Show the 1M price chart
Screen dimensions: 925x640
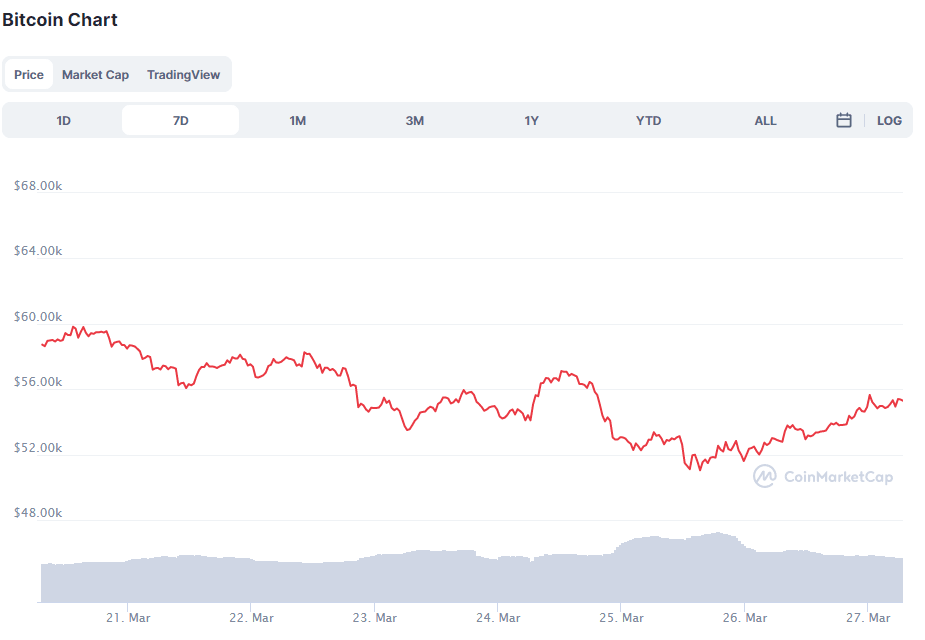tap(297, 120)
